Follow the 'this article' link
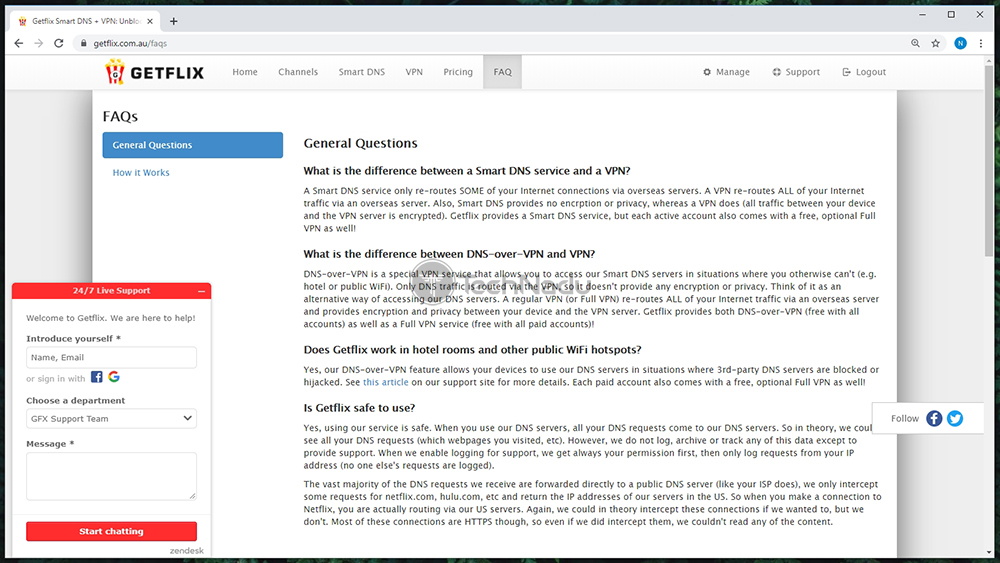The width and height of the screenshot is (1000, 563). tap(386, 383)
